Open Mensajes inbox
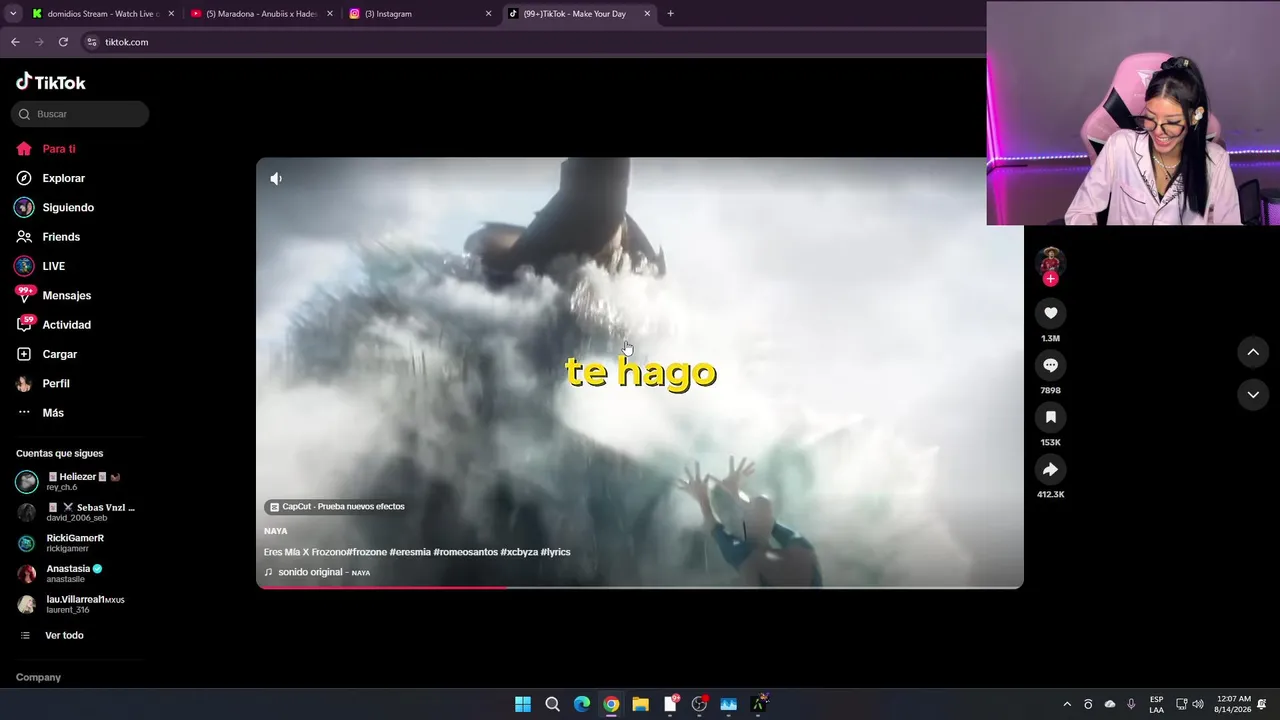Screen dimensions: 1280x720 pyautogui.click(x=67, y=296)
